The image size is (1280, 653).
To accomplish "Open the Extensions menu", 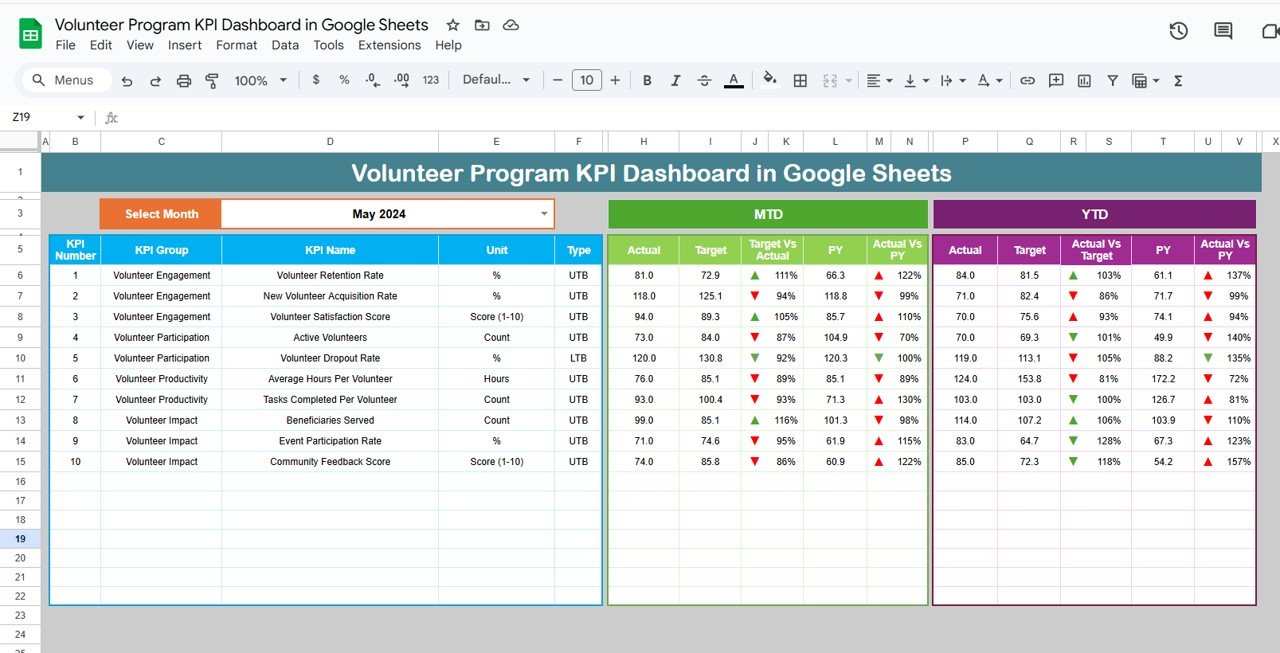I will click(389, 45).
